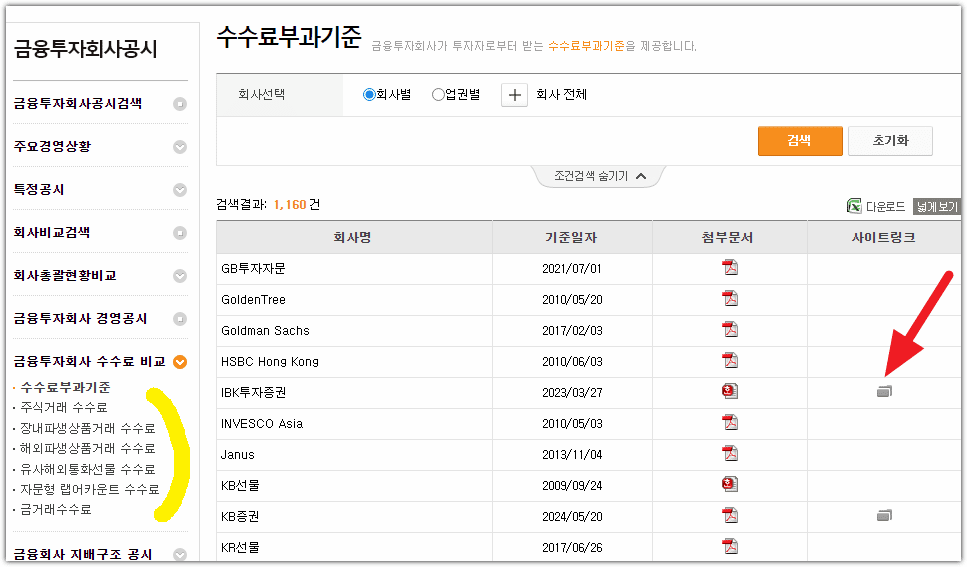Sort by 회사명 column header
Image resolution: width=967 pixels, height=567 pixels.
pos(354,238)
